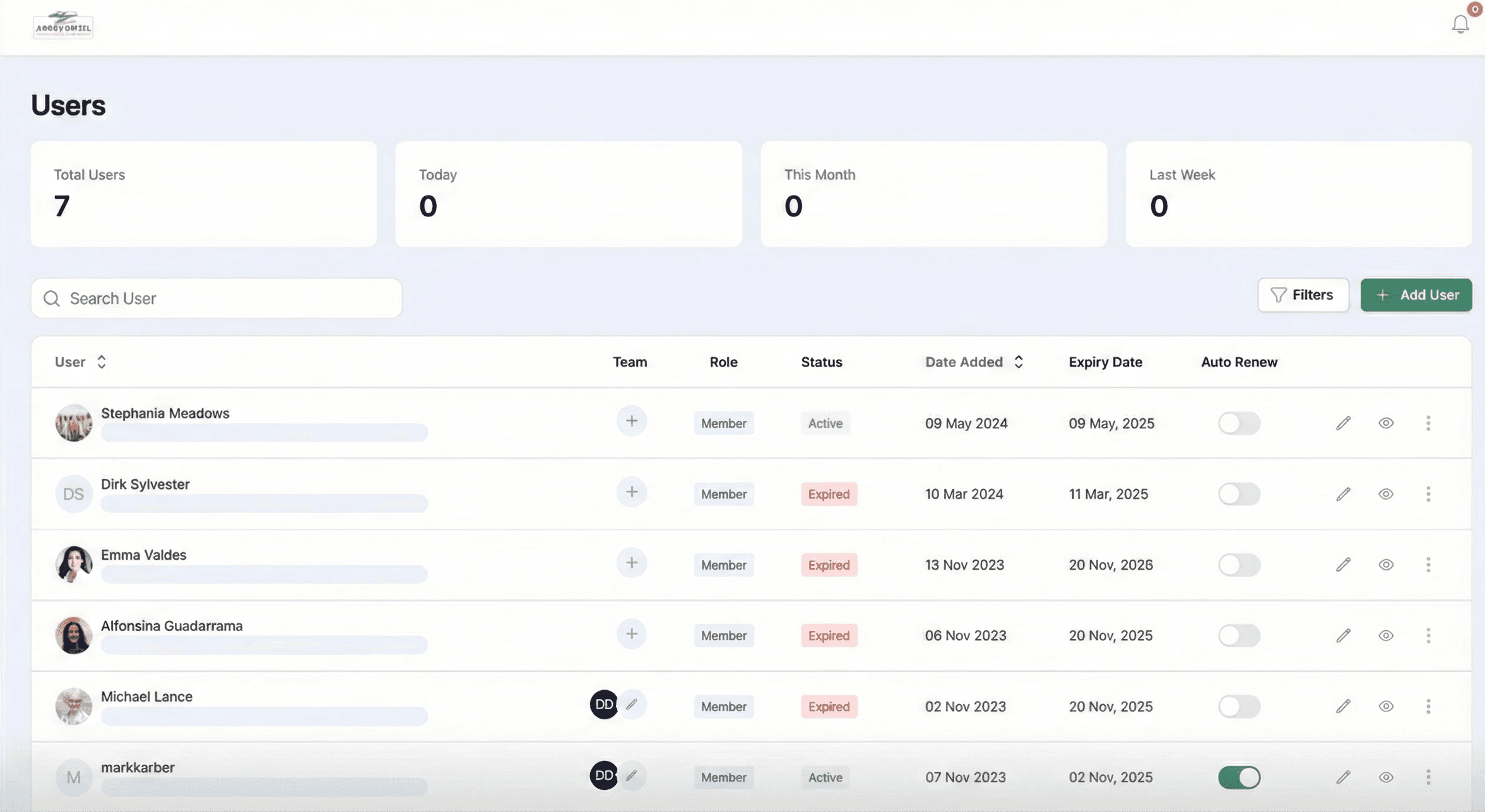The height and width of the screenshot is (812, 1485).
Task: Click the edit pencil for markkarber
Action: pos(1343,777)
